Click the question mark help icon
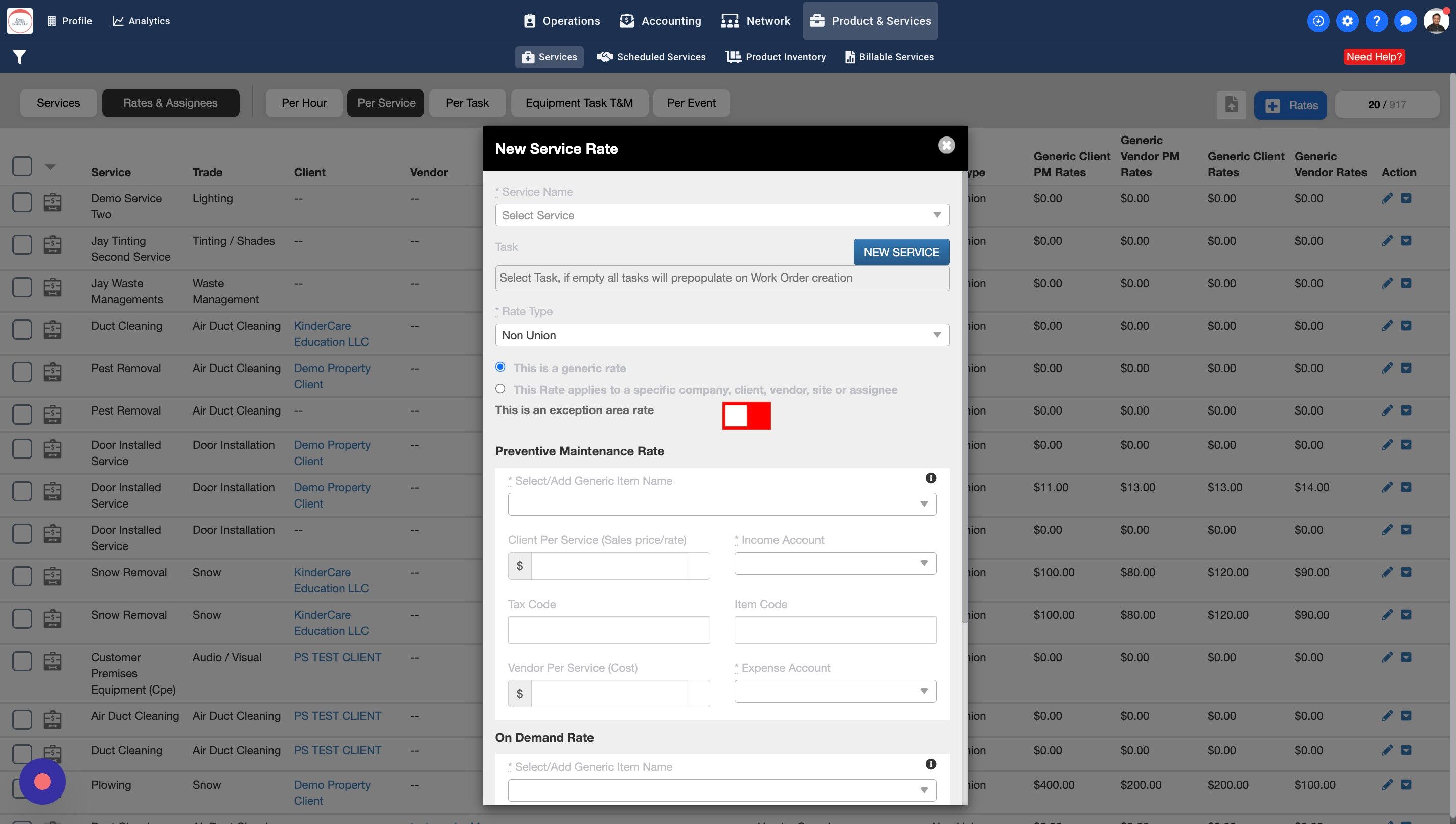Viewport: 1456px width, 824px height. click(x=1376, y=21)
